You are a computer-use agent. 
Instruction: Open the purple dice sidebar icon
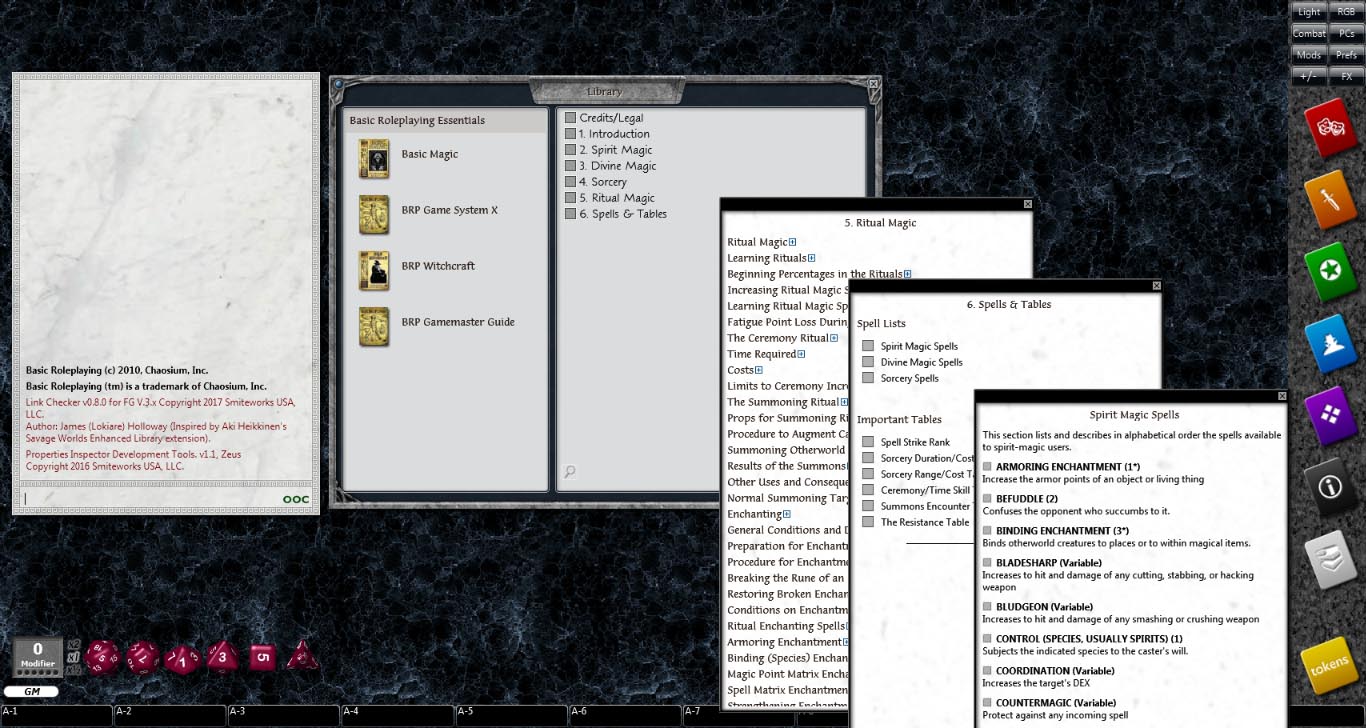pos(1328,414)
